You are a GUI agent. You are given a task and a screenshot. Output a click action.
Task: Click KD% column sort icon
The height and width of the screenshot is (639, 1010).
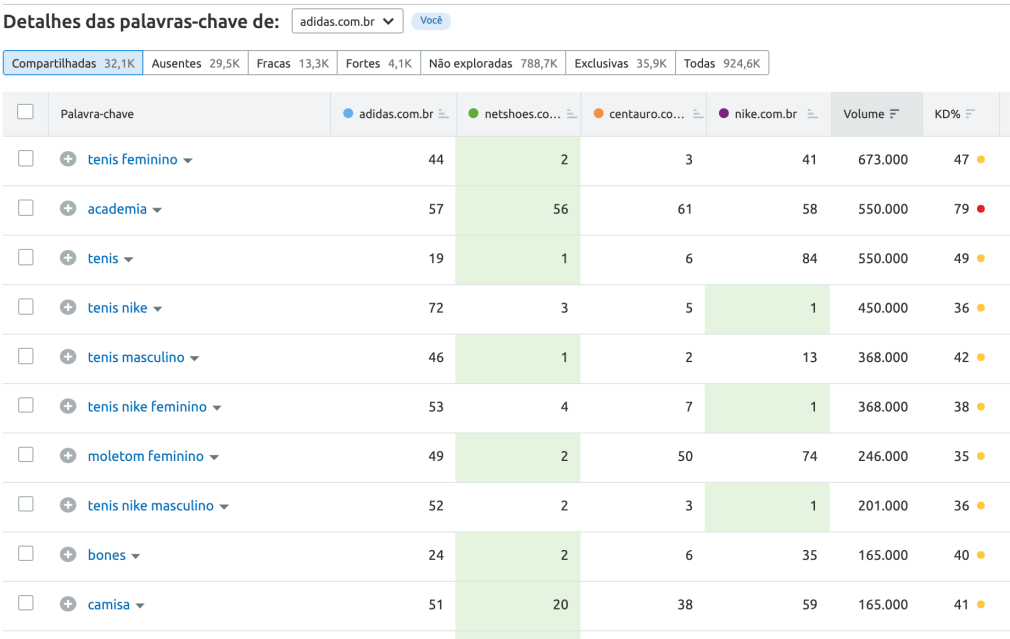pyautogui.click(x=970, y=114)
